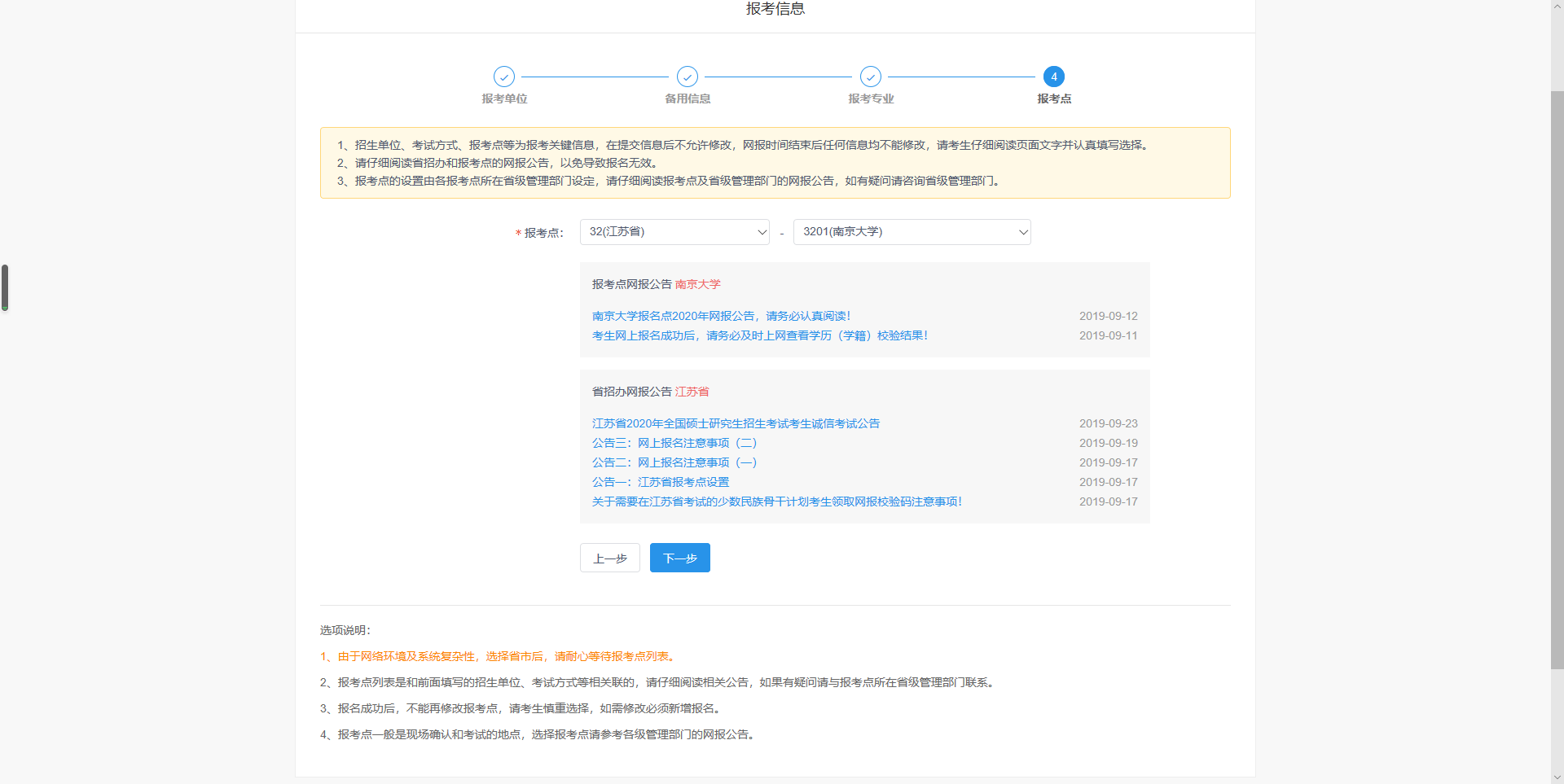Open 公告三:网上报名注意事项(二) link
The image size is (1564, 784).
coord(674,443)
